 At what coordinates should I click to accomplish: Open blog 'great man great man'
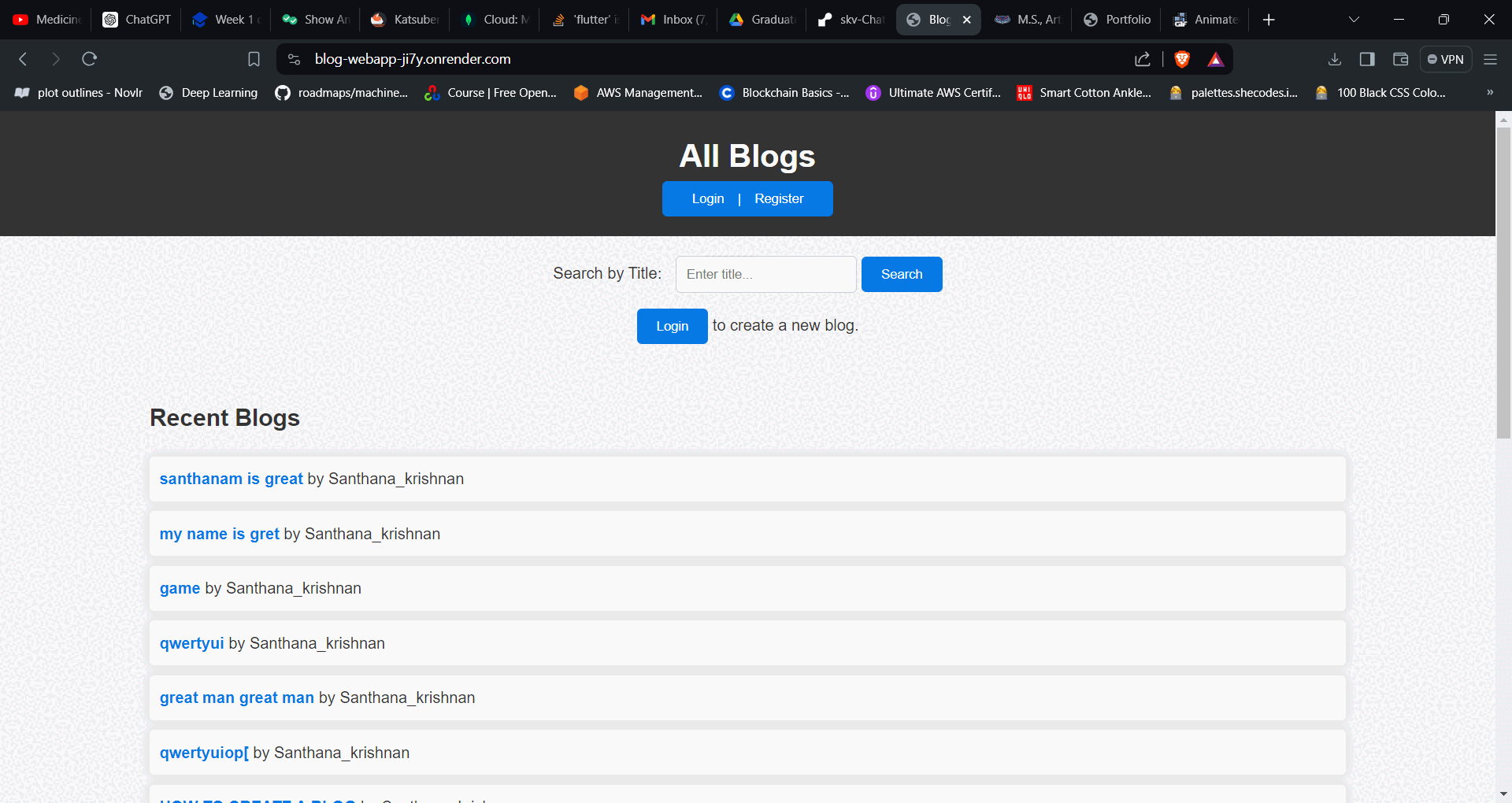pyautogui.click(x=237, y=698)
